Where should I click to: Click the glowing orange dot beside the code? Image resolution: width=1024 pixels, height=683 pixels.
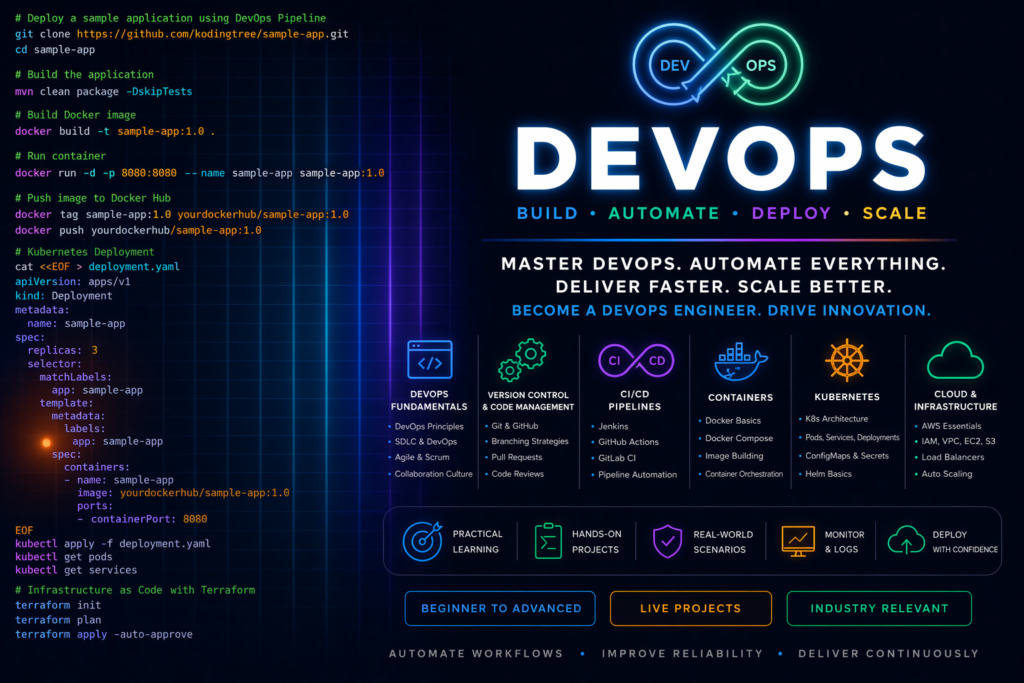(46, 441)
